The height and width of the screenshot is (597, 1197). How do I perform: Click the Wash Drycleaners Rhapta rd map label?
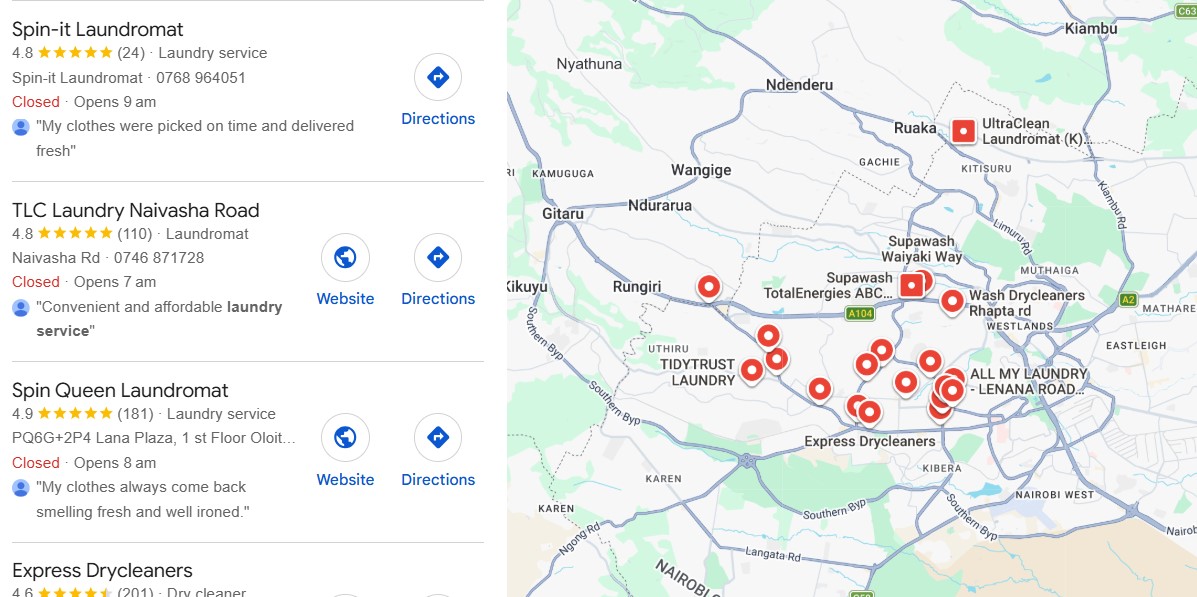click(1026, 302)
